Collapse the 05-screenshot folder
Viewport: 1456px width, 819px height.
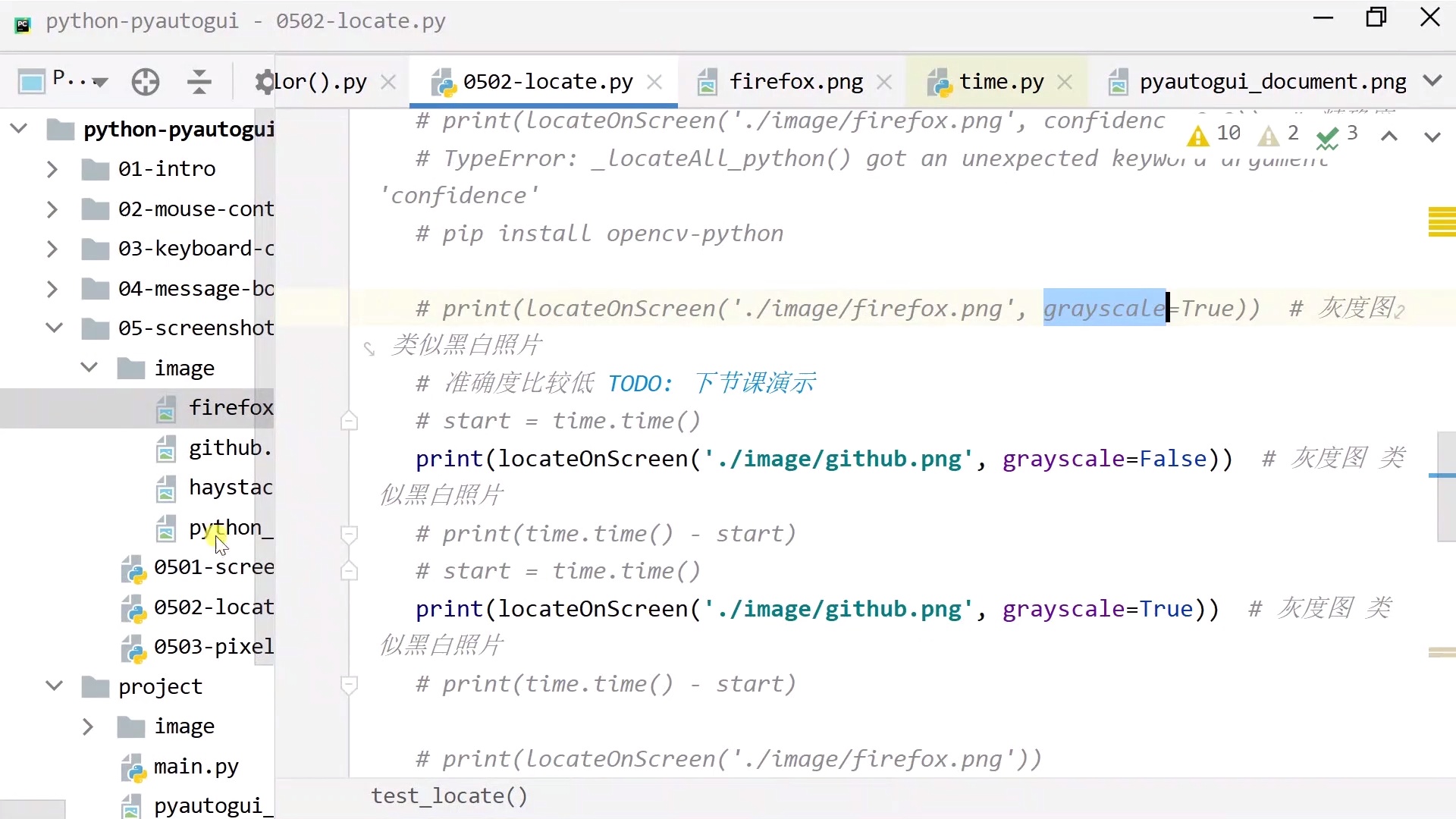(x=53, y=328)
